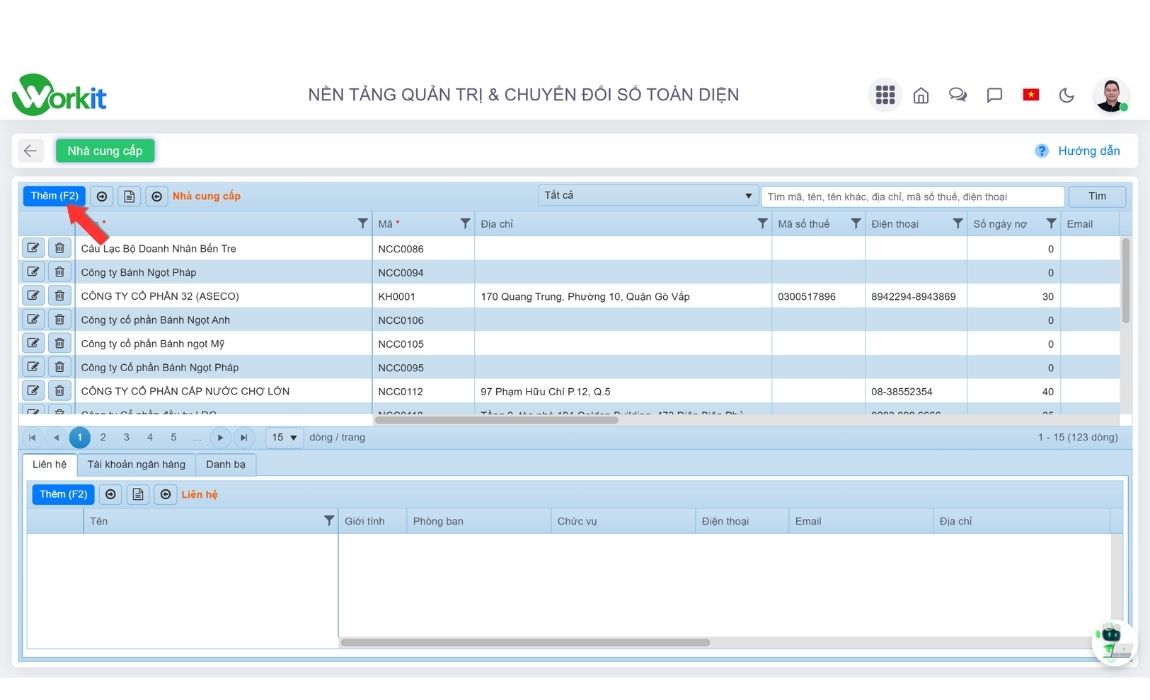Expand the filter dropdown on the Tên column
The width and height of the screenshot is (1150, 700).
click(329, 520)
